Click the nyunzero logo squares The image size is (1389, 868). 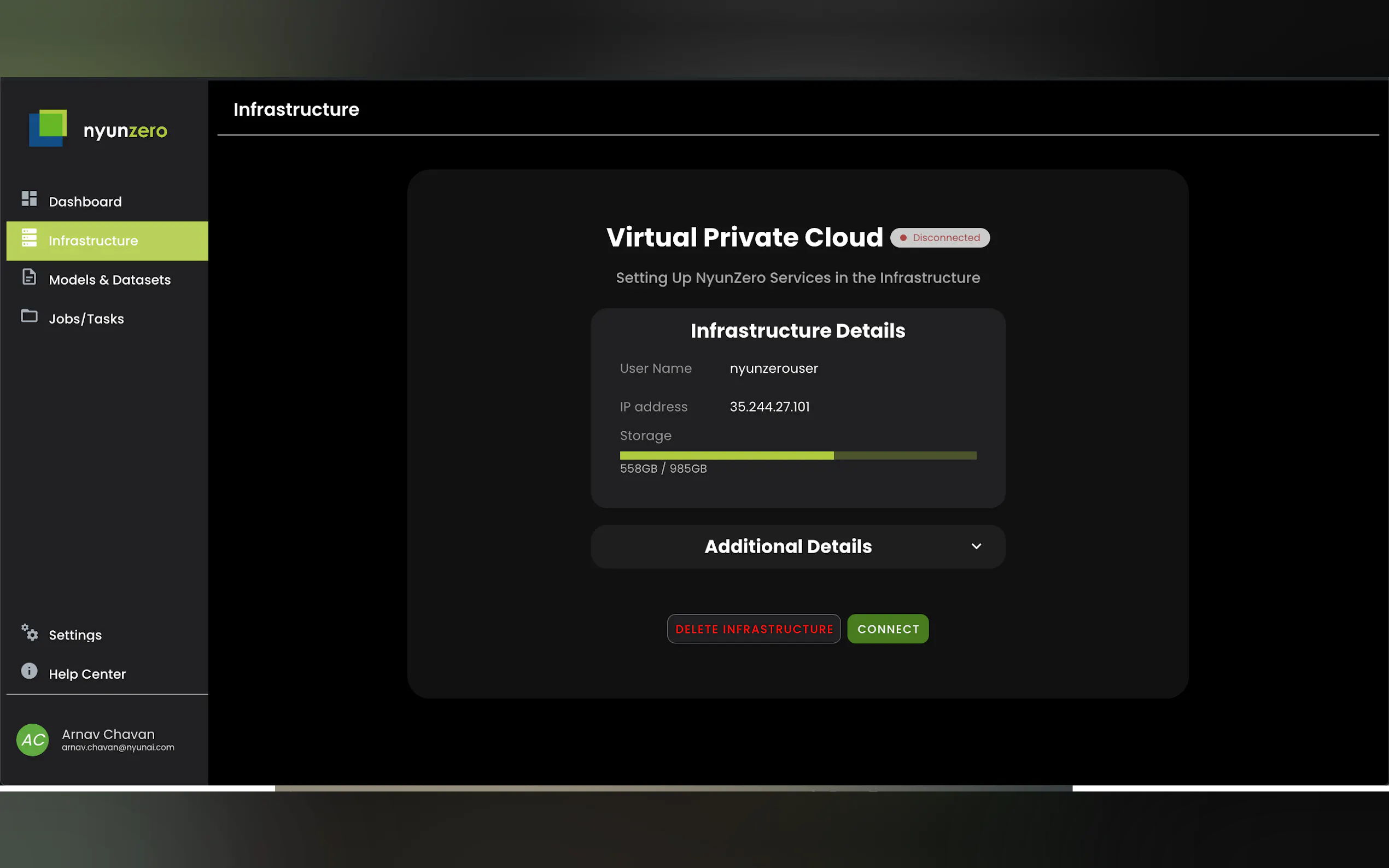pos(48,127)
